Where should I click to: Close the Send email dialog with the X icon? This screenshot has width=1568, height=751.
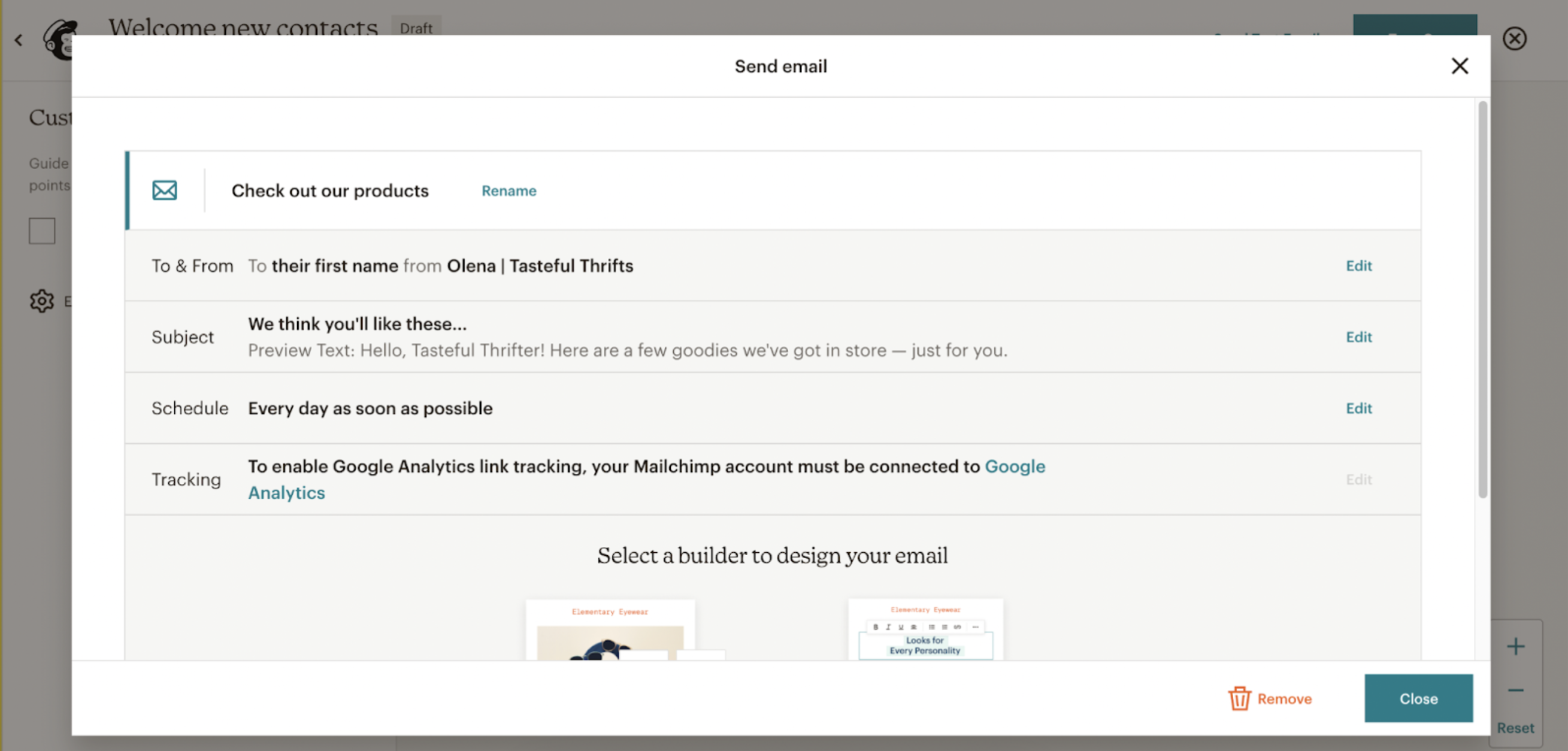click(x=1460, y=66)
